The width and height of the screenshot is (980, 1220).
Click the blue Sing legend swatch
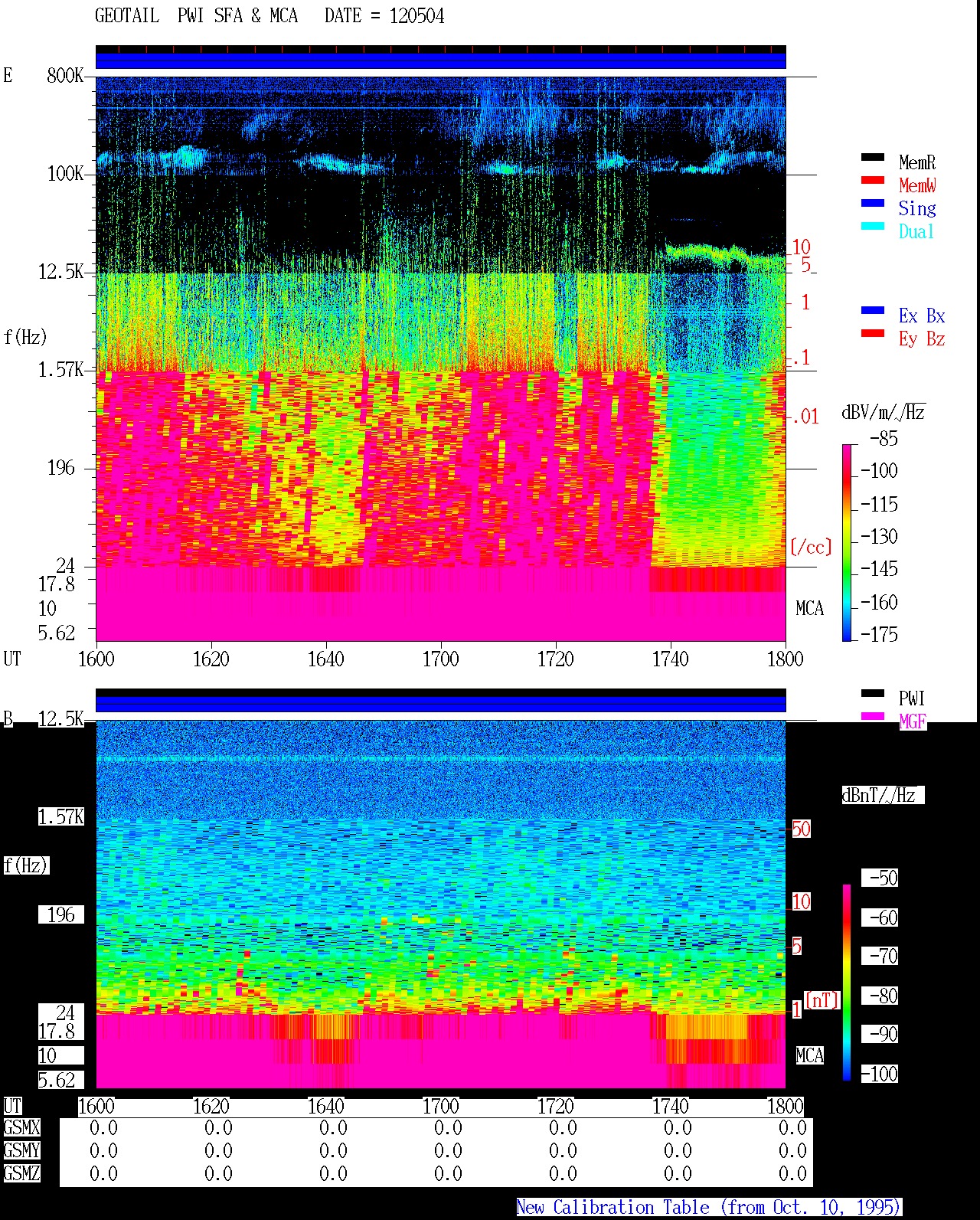[873, 203]
